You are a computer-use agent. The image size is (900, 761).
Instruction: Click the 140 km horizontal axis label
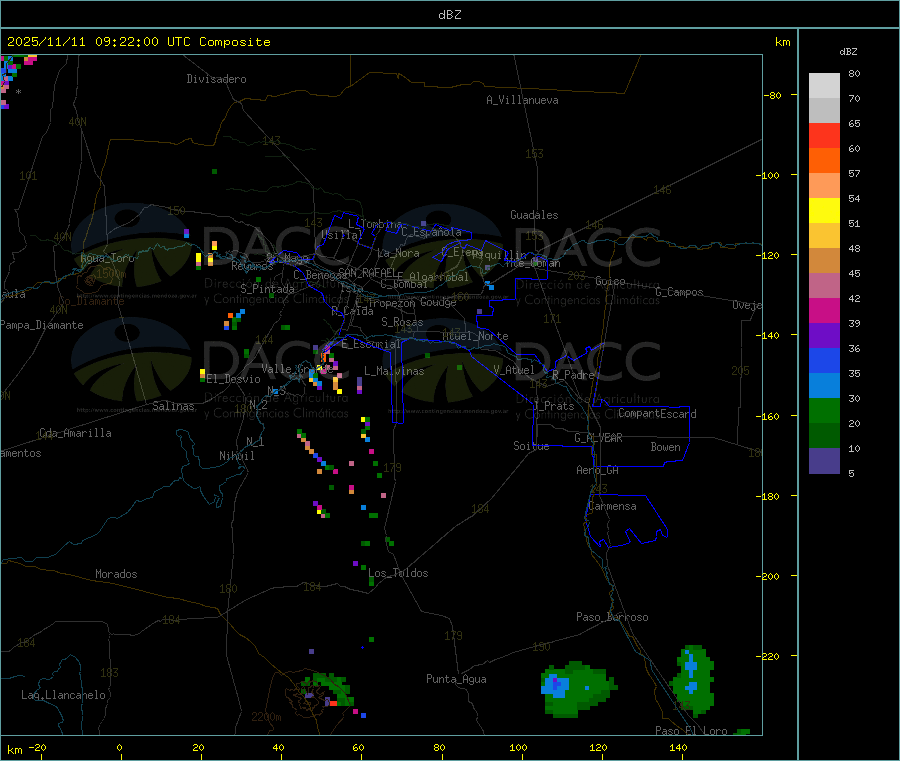click(x=678, y=747)
